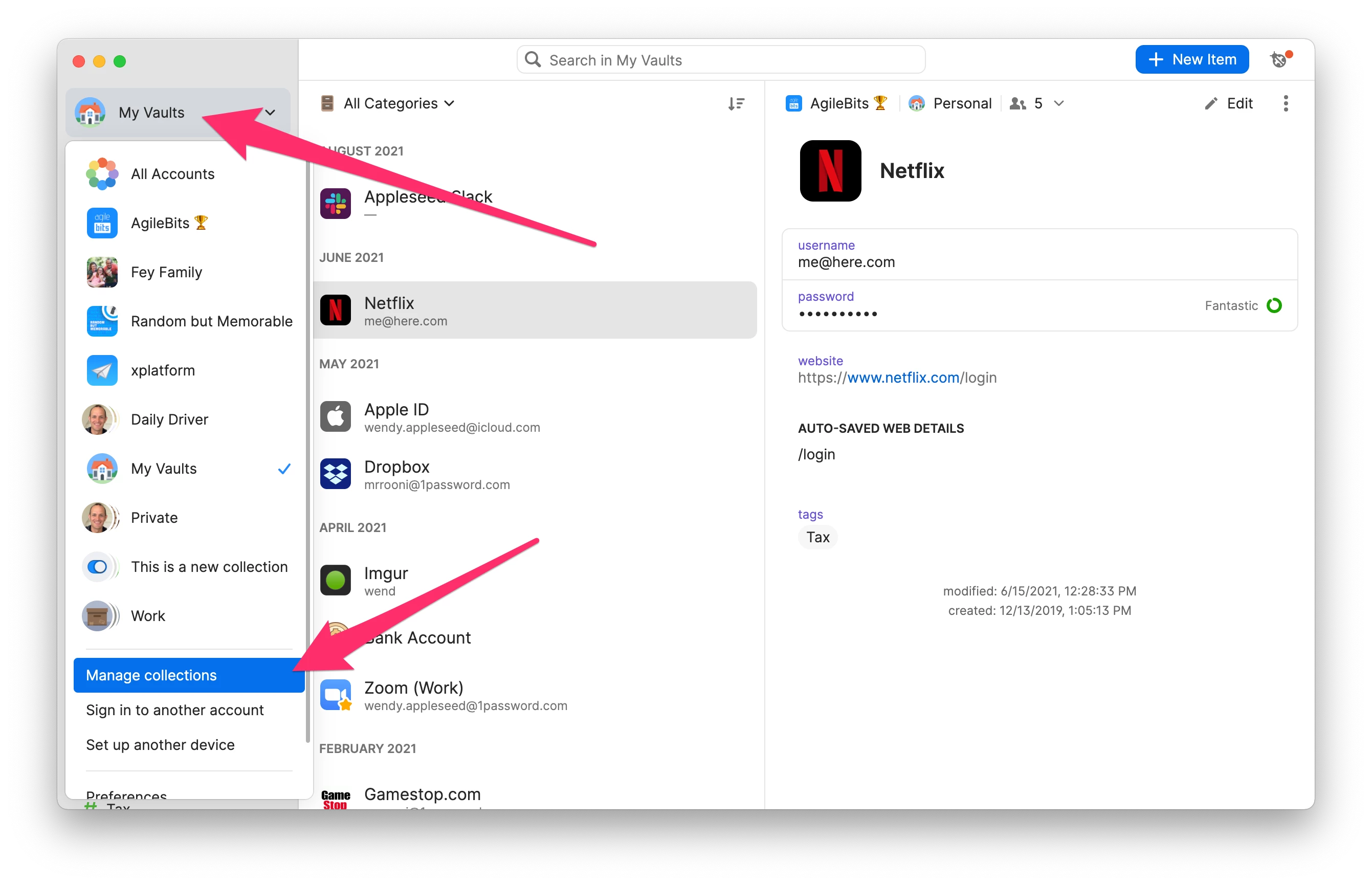The width and height of the screenshot is (1372, 885).
Task: Choose Manage collections
Action: (x=188, y=675)
